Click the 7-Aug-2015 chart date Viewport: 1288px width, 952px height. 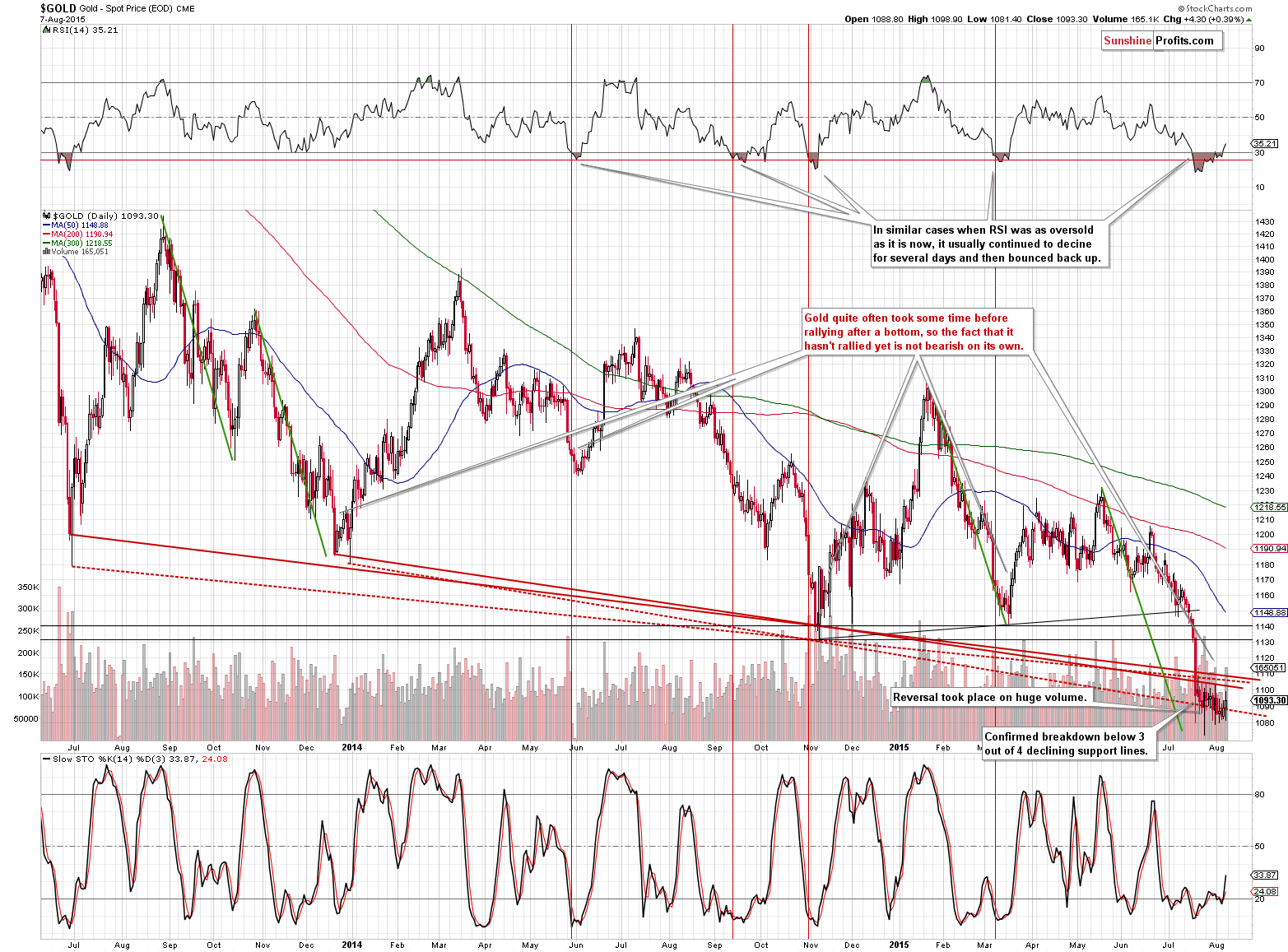[62, 19]
